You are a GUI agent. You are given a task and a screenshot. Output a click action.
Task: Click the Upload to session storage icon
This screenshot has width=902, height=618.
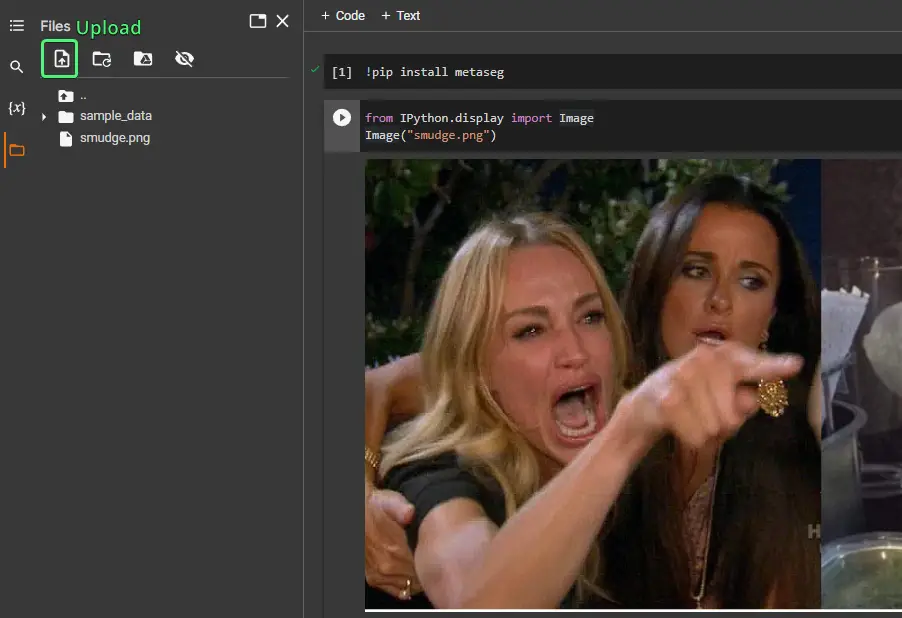[62, 59]
